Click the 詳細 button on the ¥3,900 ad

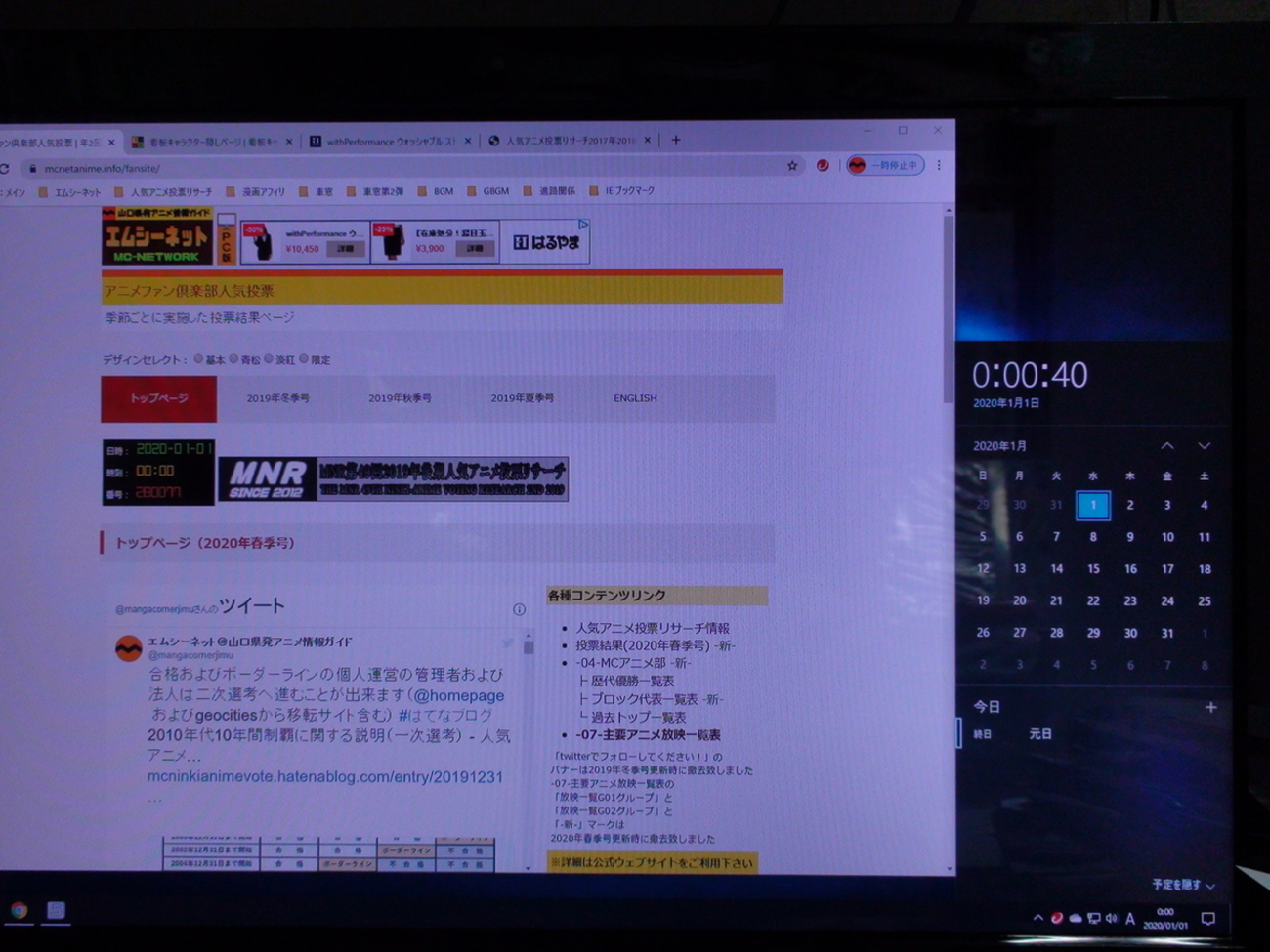(475, 249)
